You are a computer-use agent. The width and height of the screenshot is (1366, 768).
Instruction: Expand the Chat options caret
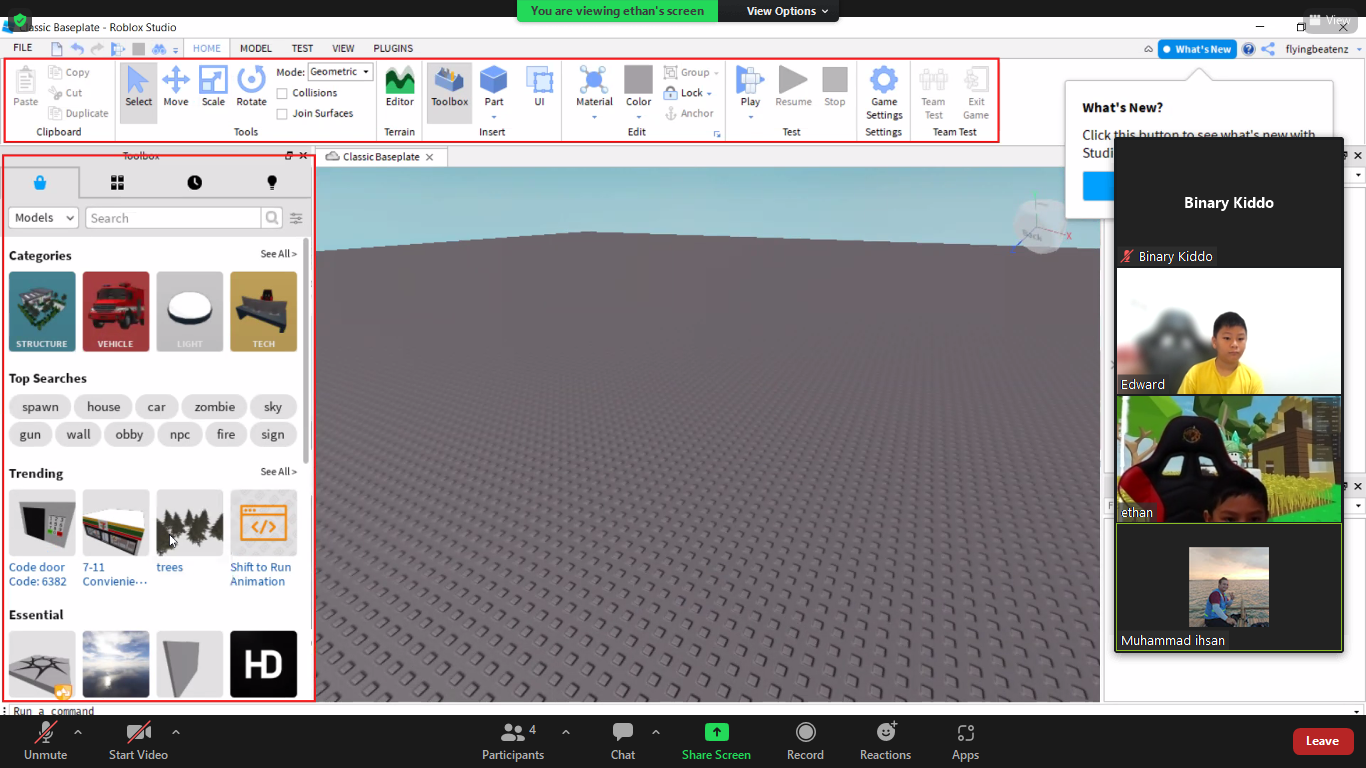656,732
